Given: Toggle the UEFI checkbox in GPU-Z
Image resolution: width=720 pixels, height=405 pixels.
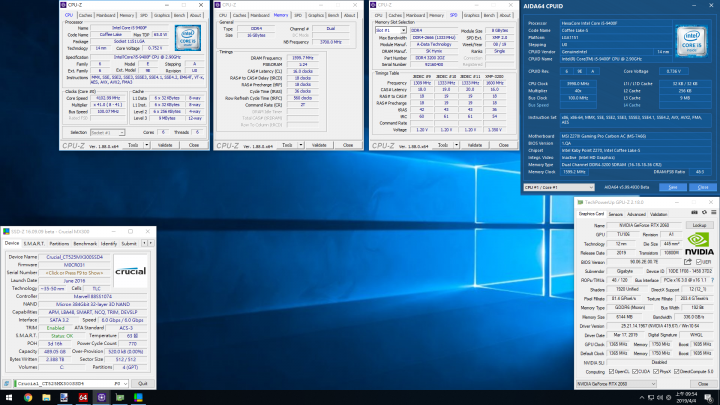Looking at the screenshot, I should click(x=698, y=262).
